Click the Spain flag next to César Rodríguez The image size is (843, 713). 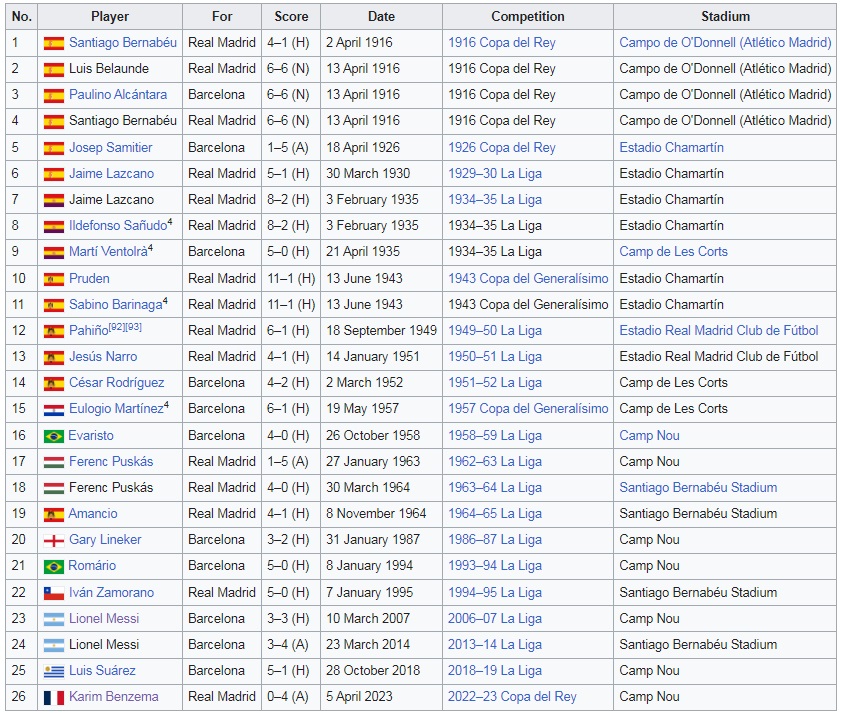[54, 383]
